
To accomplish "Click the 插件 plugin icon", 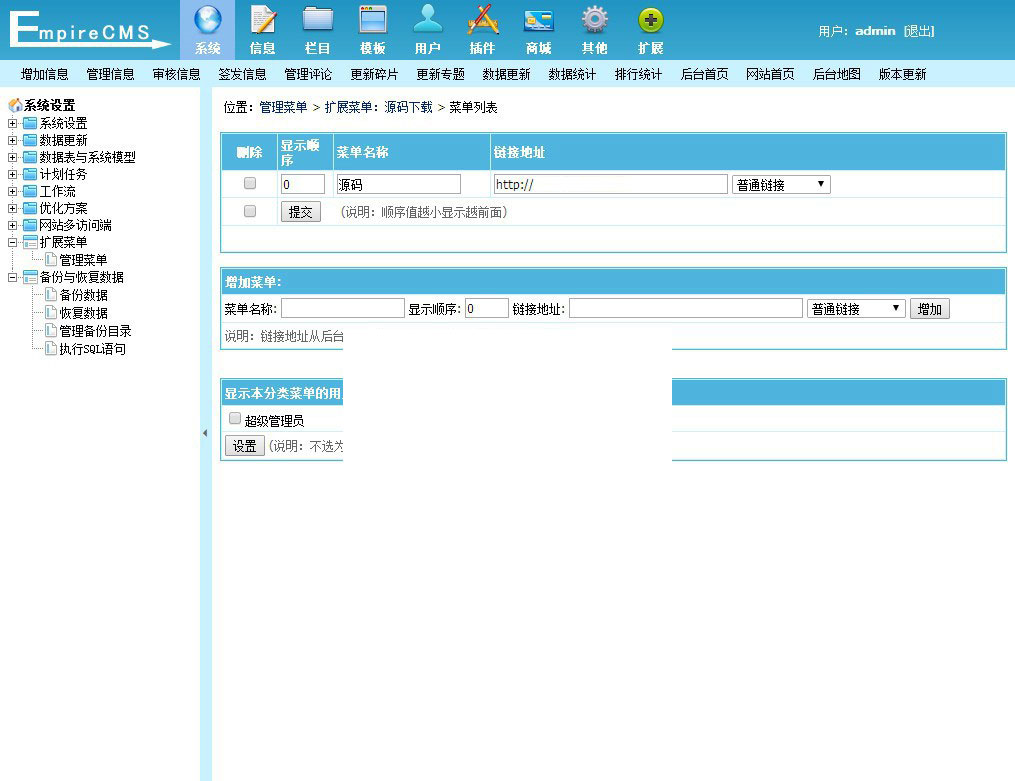I will [483, 21].
